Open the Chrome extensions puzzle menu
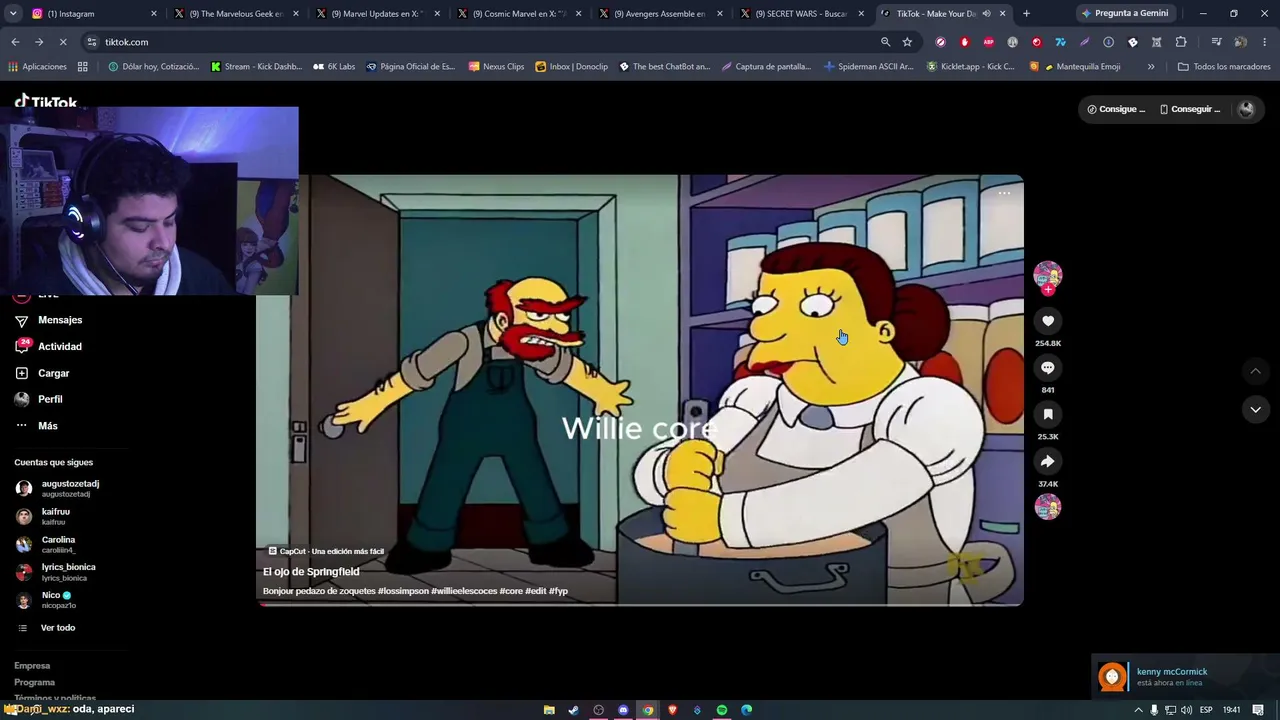 tap(1181, 42)
